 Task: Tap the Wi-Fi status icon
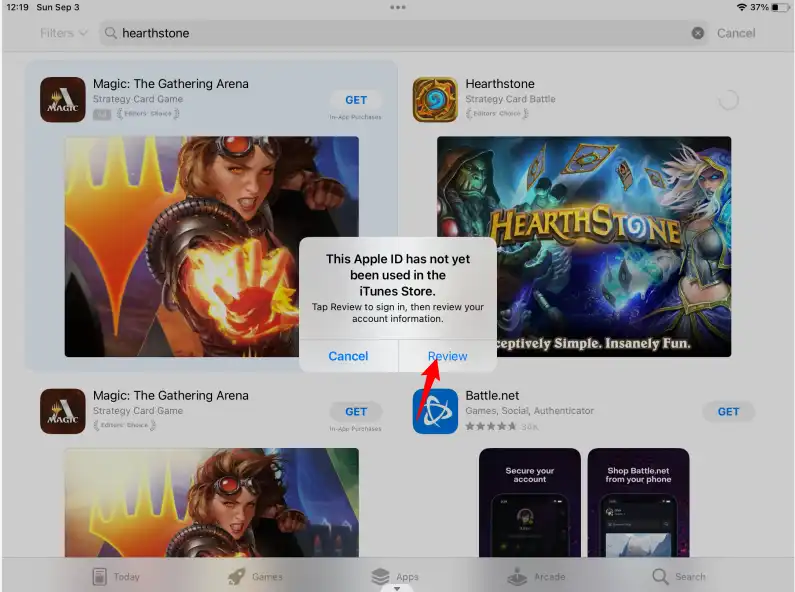[x=741, y=7]
